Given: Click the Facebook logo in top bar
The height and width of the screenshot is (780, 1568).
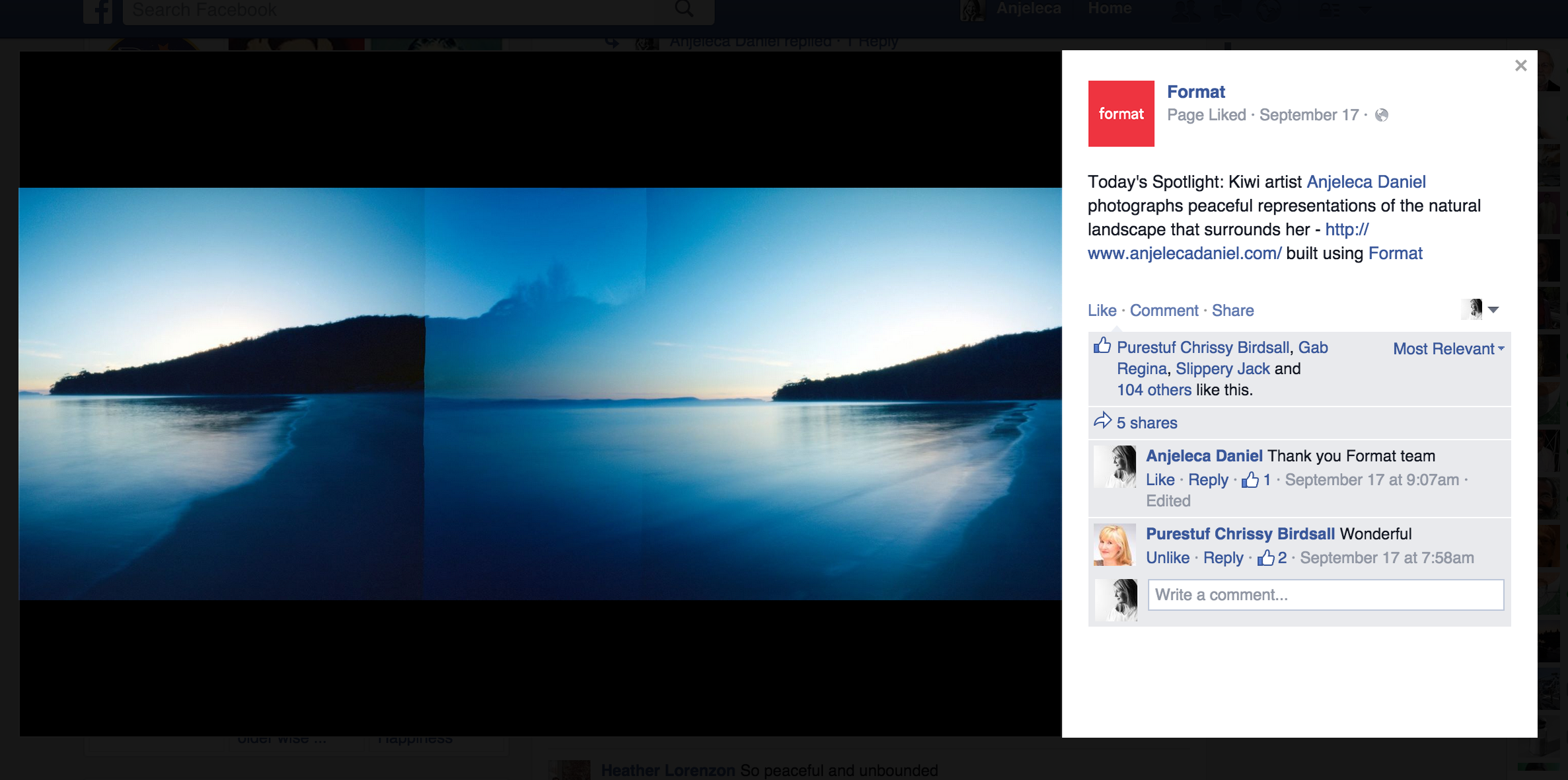Looking at the screenshot, I should point(98,11).
